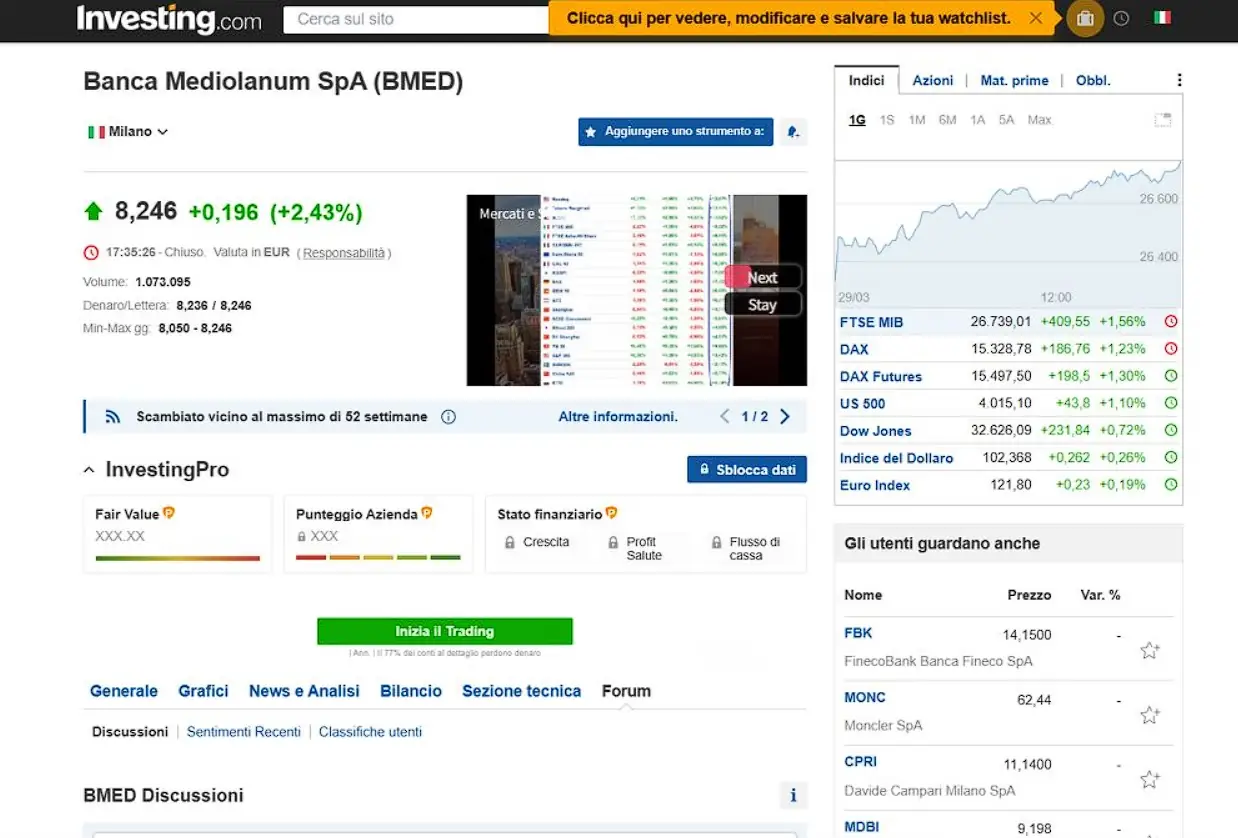Select the Max chart timeframe
The height and width of the screenshot is (838, 1238).
(x=1040, y=120)
